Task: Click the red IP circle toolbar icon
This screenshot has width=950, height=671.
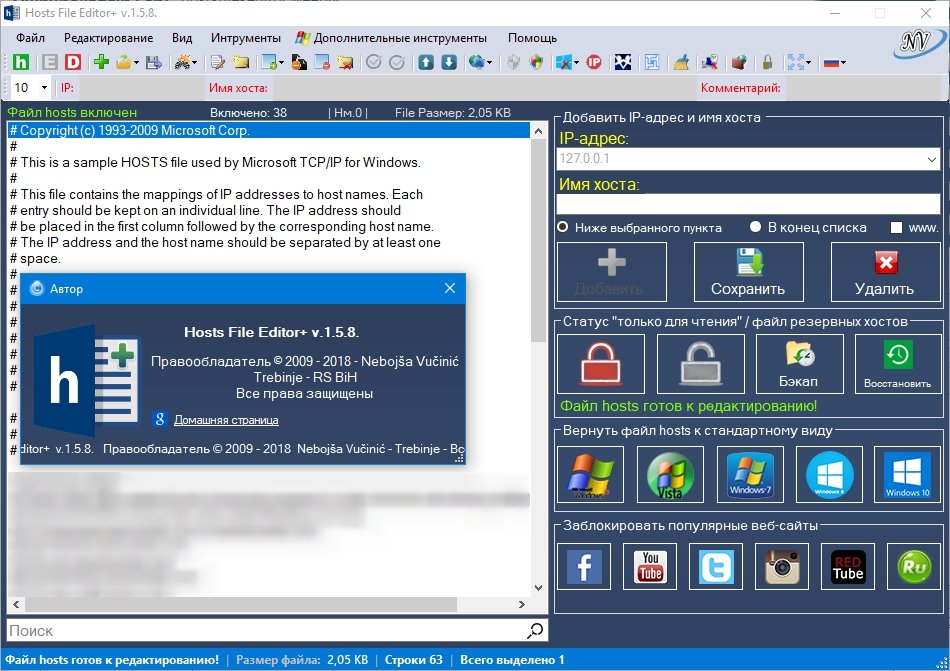Action: click(x=594, y=62)
